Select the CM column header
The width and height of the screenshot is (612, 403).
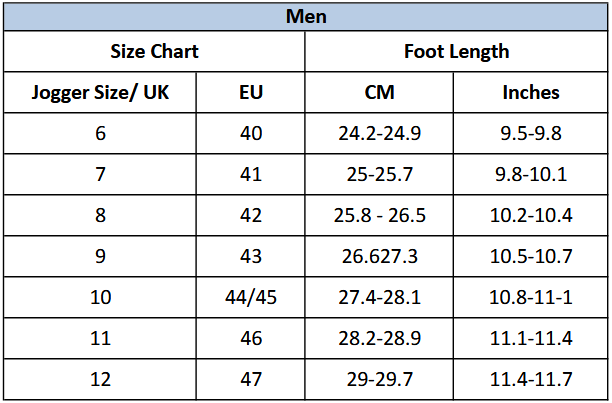click(x=379, y=92)
